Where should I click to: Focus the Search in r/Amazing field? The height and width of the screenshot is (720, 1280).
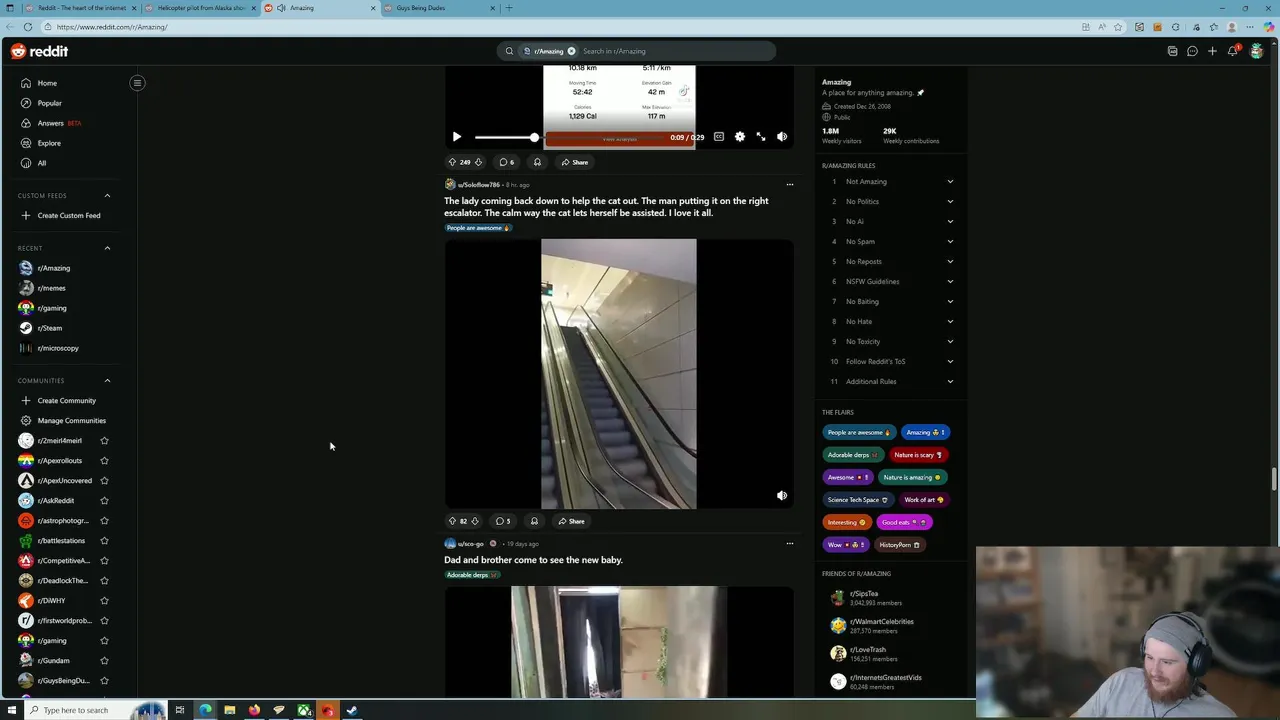tap(675, 51)
